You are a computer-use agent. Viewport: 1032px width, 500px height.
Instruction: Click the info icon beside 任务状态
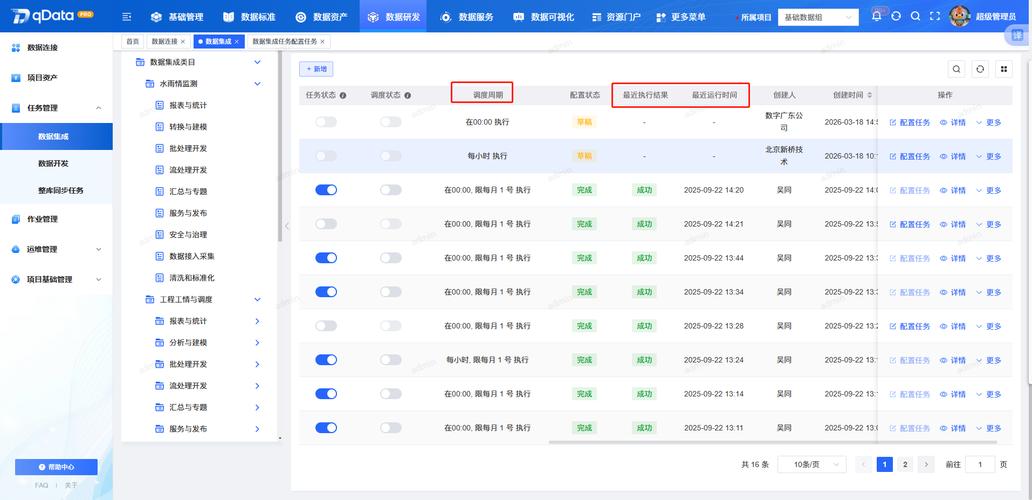[344, 95]
